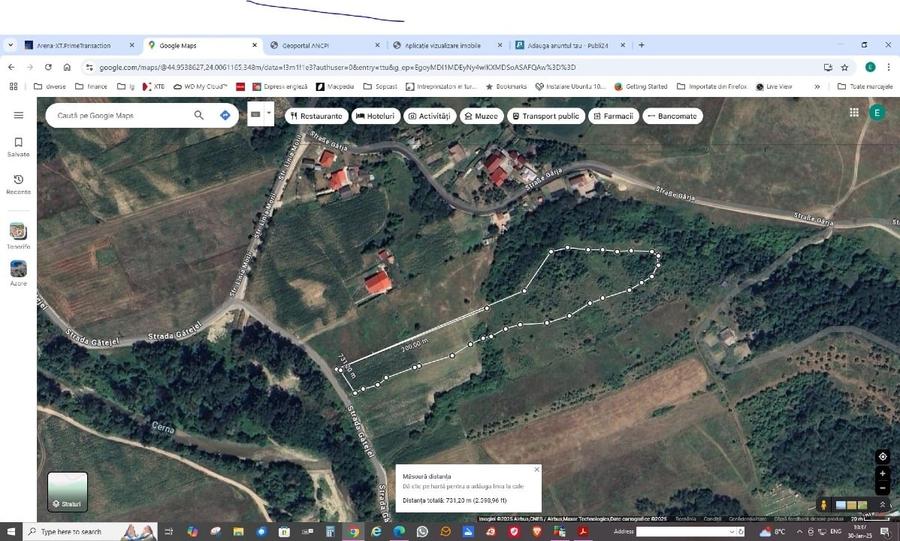Viewport: 900px width, 541px height.
Task: Open the Chrome profile avatar
Action: (870, 67)
